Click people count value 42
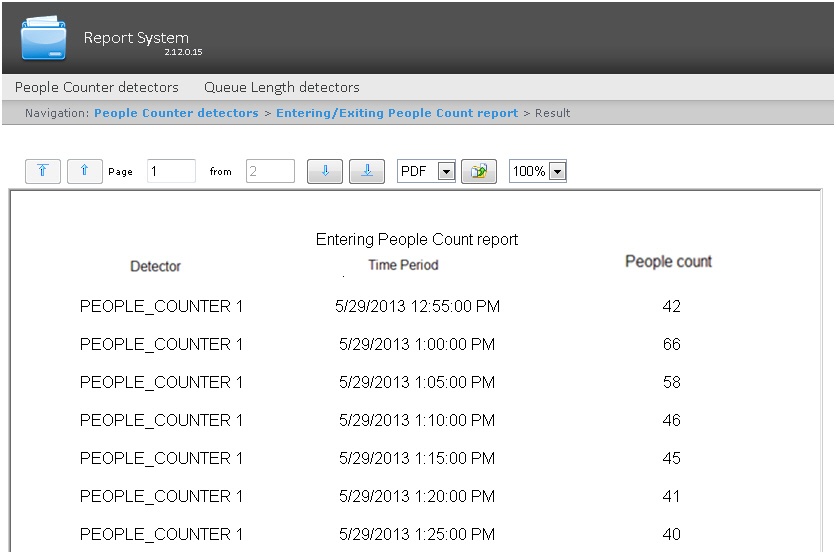 pyautogui.click(x=671, y=306)
